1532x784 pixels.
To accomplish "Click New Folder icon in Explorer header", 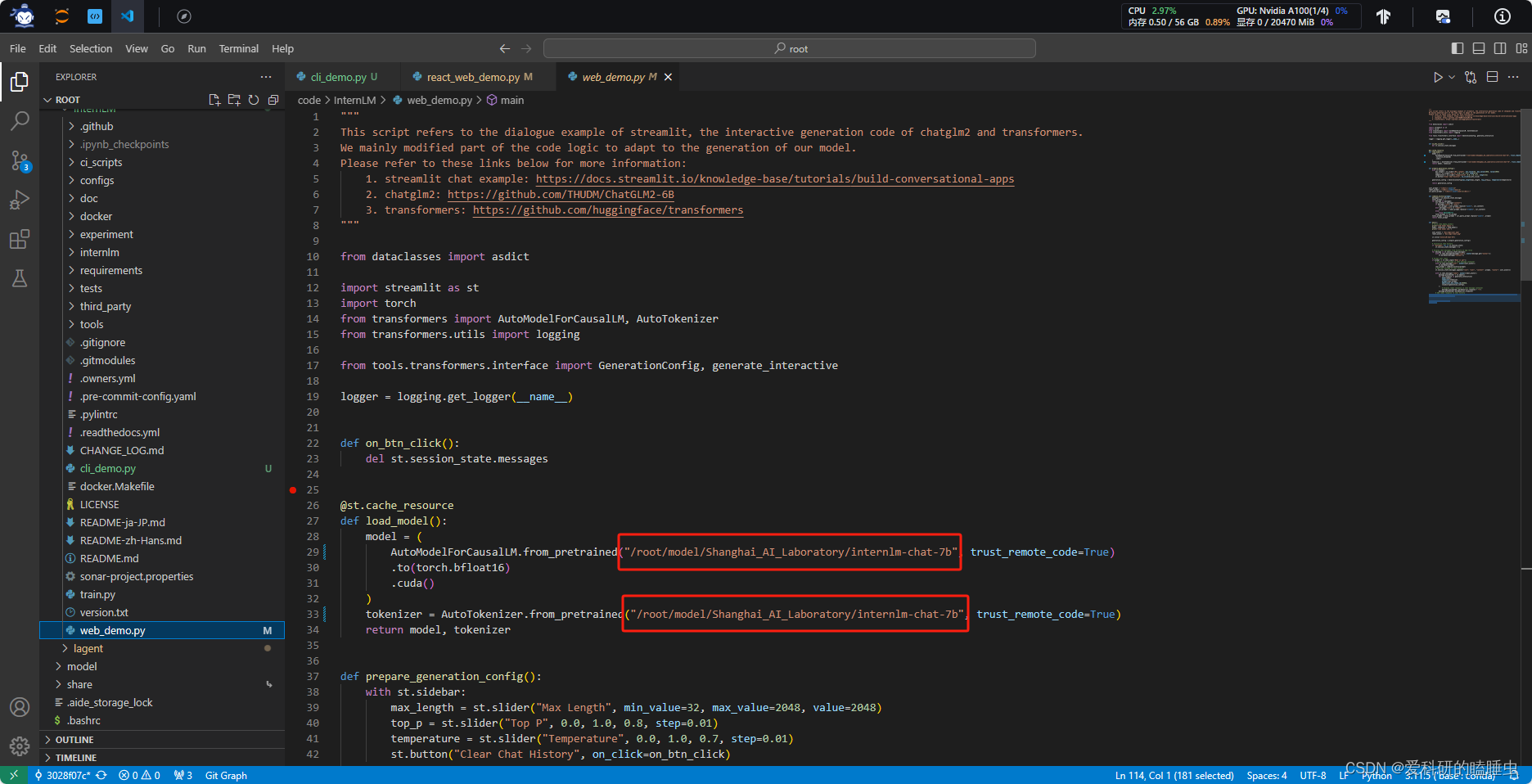I will pos(234,100).
